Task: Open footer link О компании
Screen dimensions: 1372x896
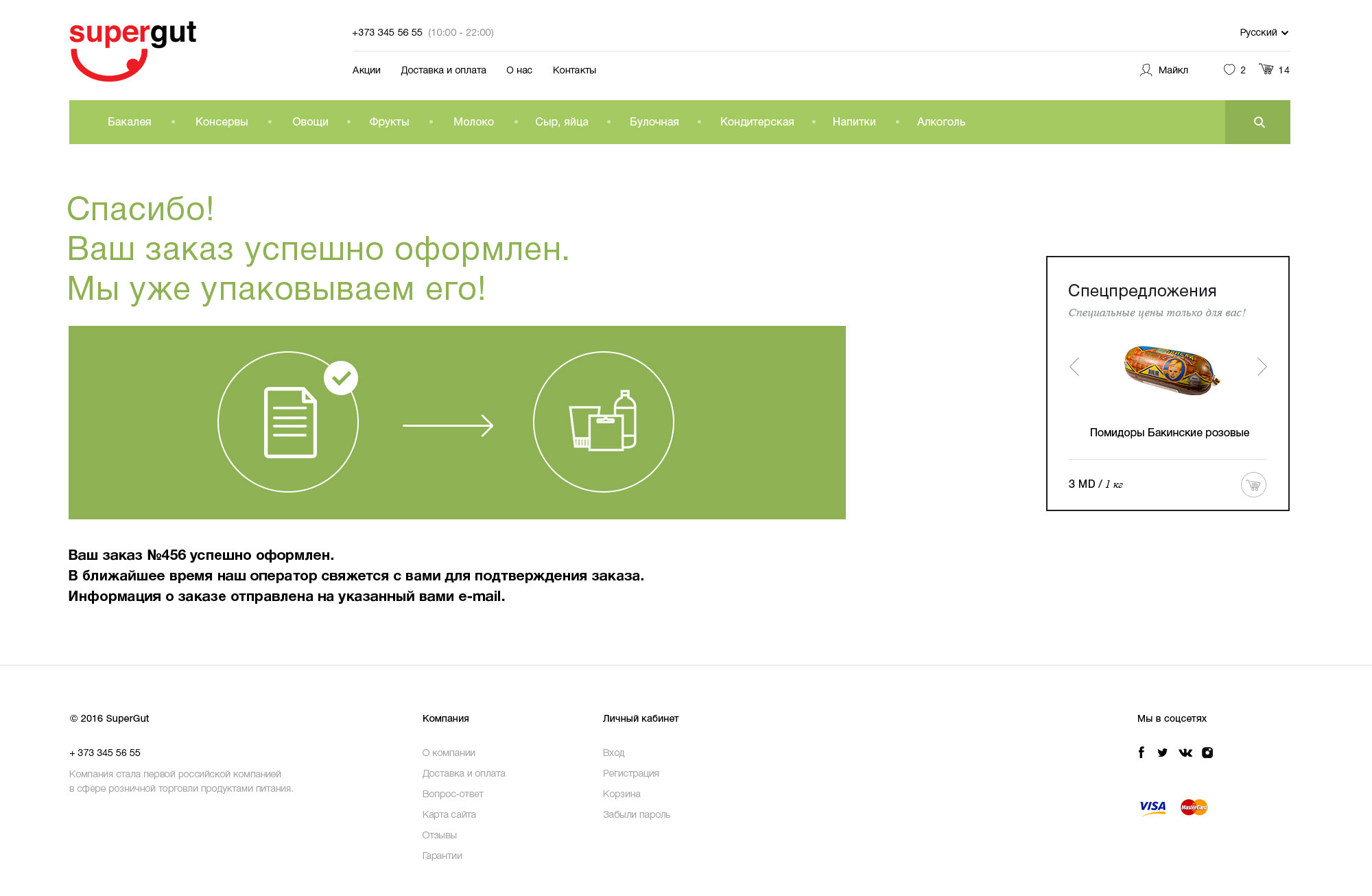Action: coord(449,753)
